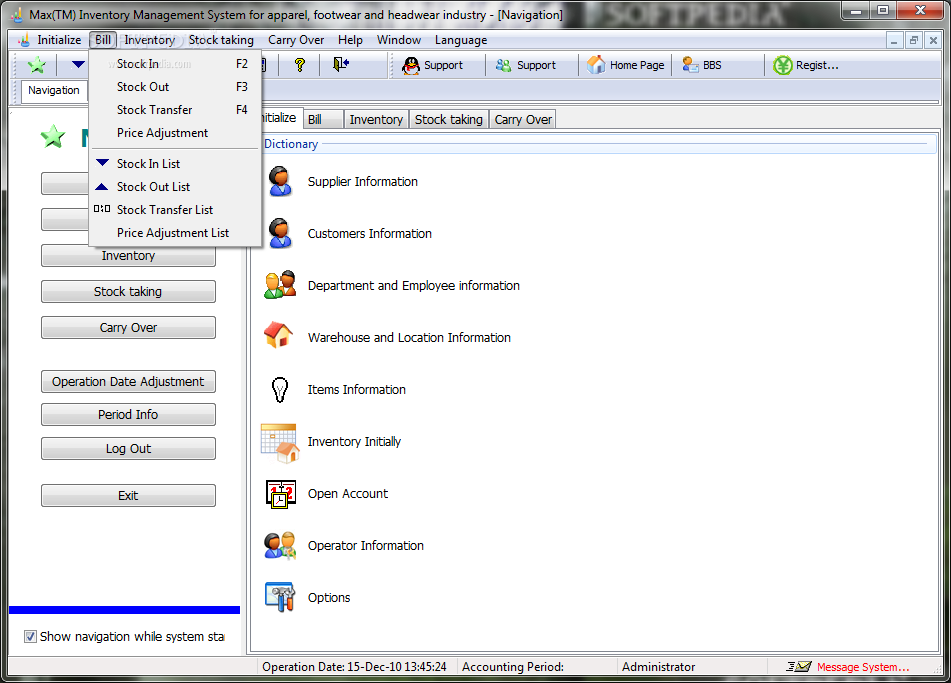Open Customers Information link
Screen dimensions: 951x683
tap(369, 234)
